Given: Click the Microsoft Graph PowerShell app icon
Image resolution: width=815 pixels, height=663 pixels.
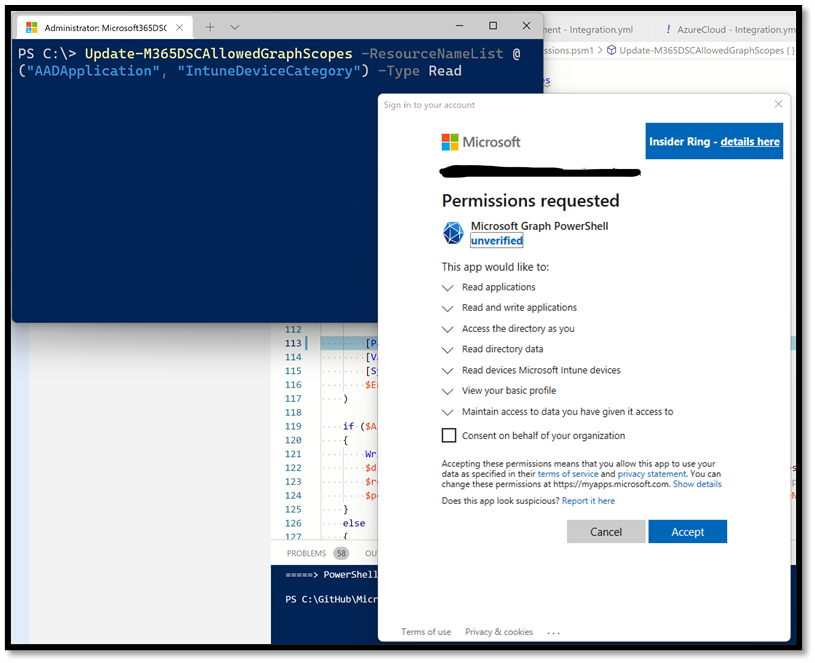Looking at the screenshot, I should 453,232.
